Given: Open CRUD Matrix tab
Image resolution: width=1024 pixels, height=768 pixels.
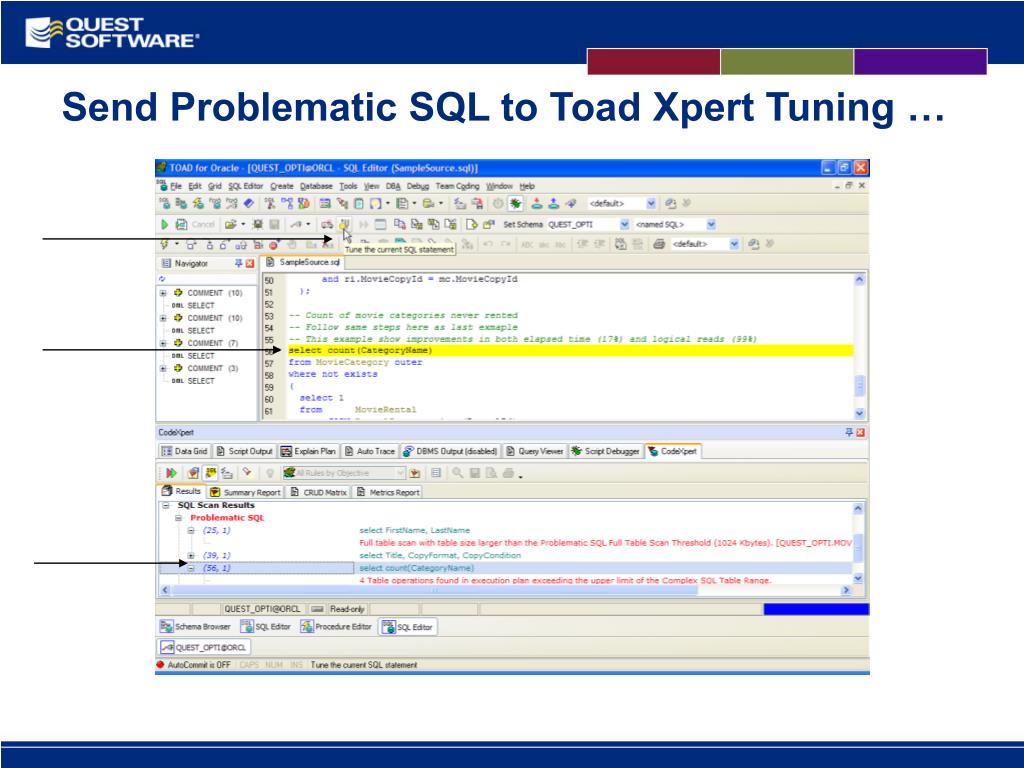Looking at the screenshot, I should [319, 492].
